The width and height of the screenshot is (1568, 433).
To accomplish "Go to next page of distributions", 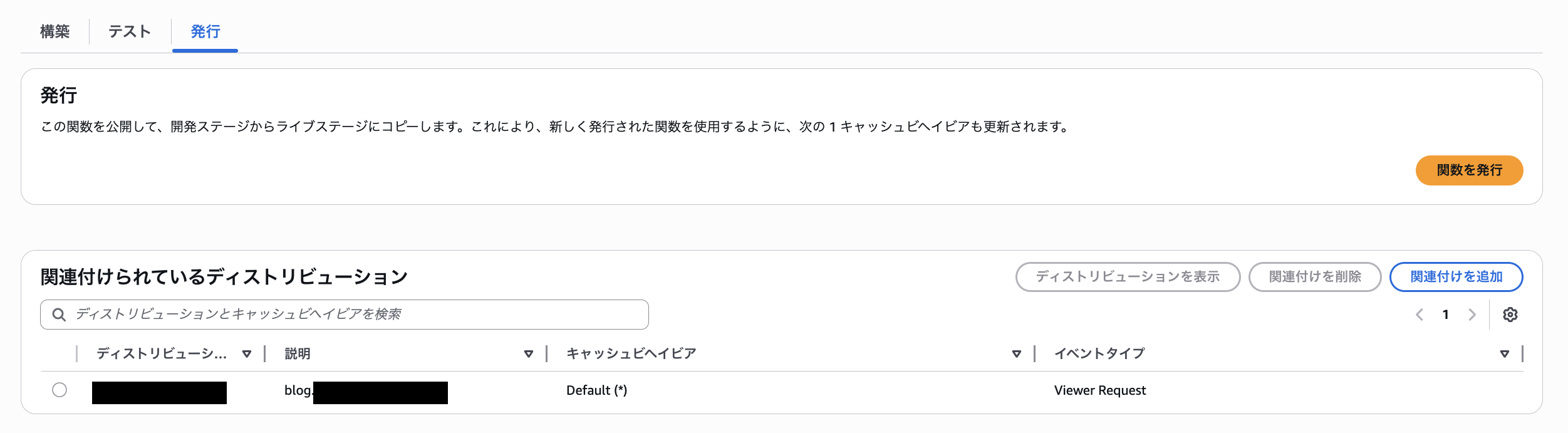I will (x=1472, y=315).
